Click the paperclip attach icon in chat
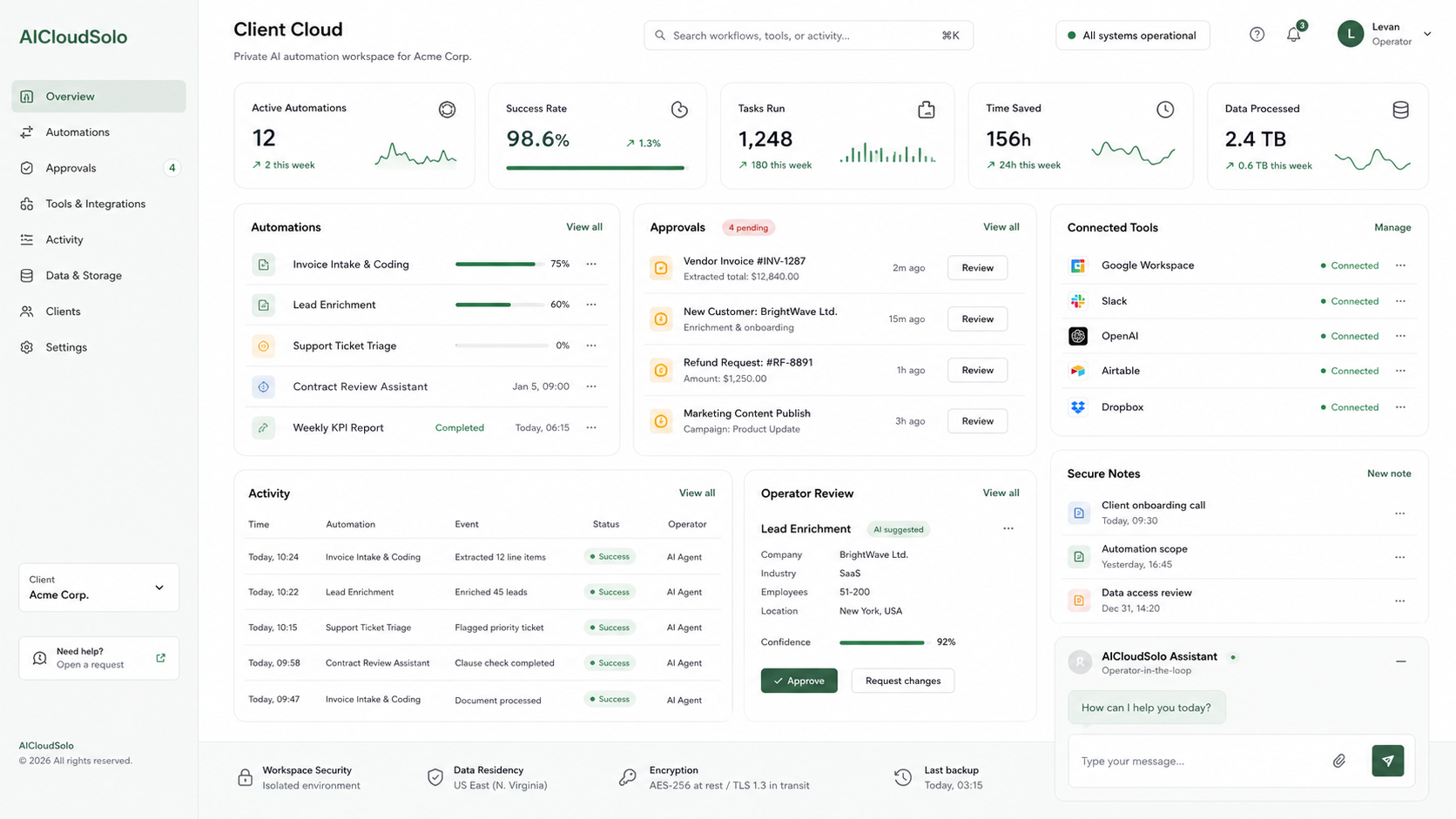Screen dimensions: 1456x819 coord(1339,761)
